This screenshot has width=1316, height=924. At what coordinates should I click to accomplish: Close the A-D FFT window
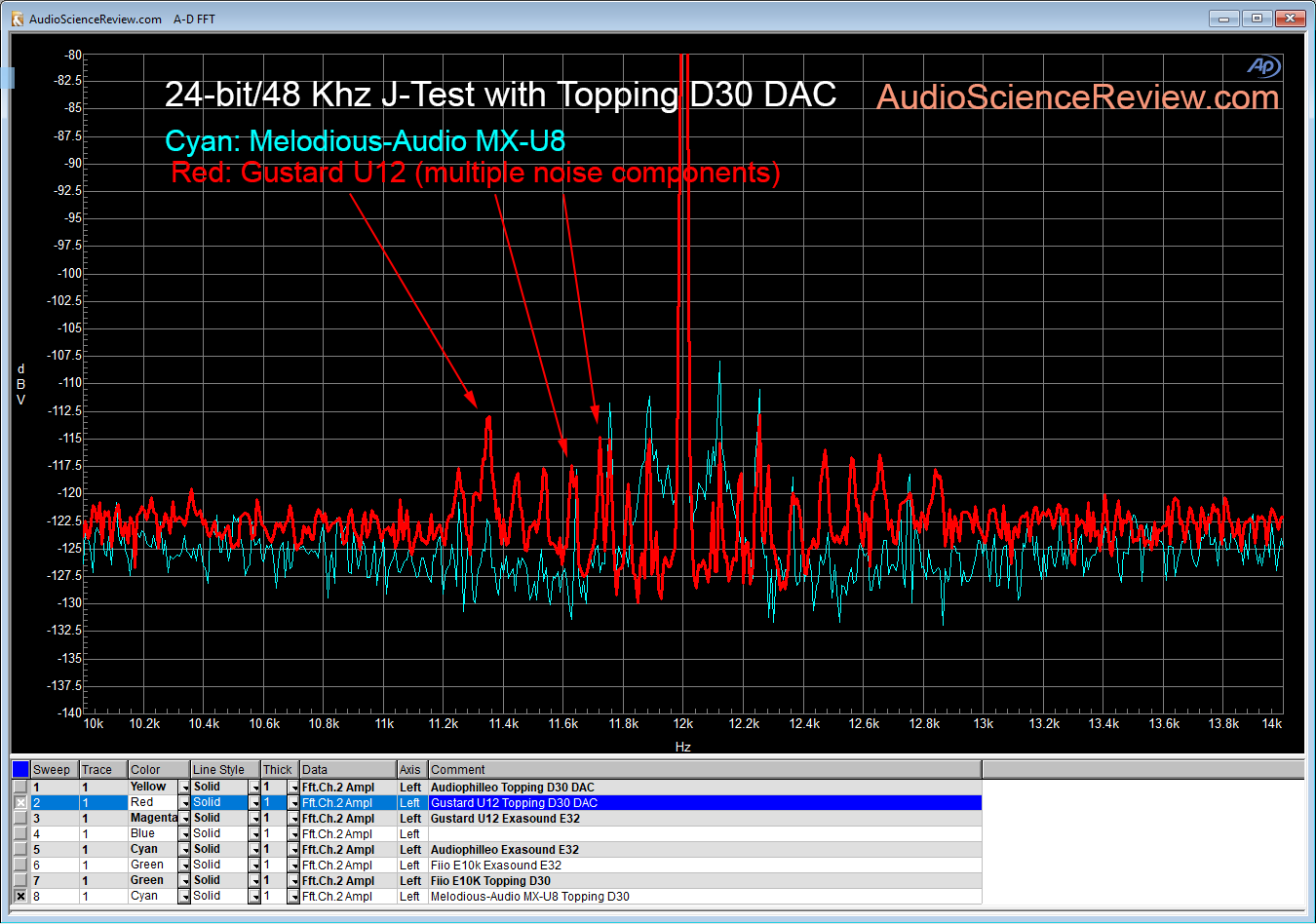1290,19
